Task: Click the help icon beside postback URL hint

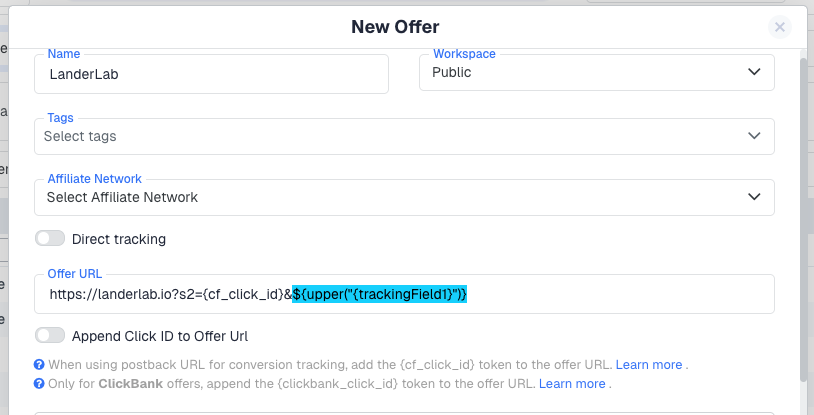Action: click(x=39, y=365)
